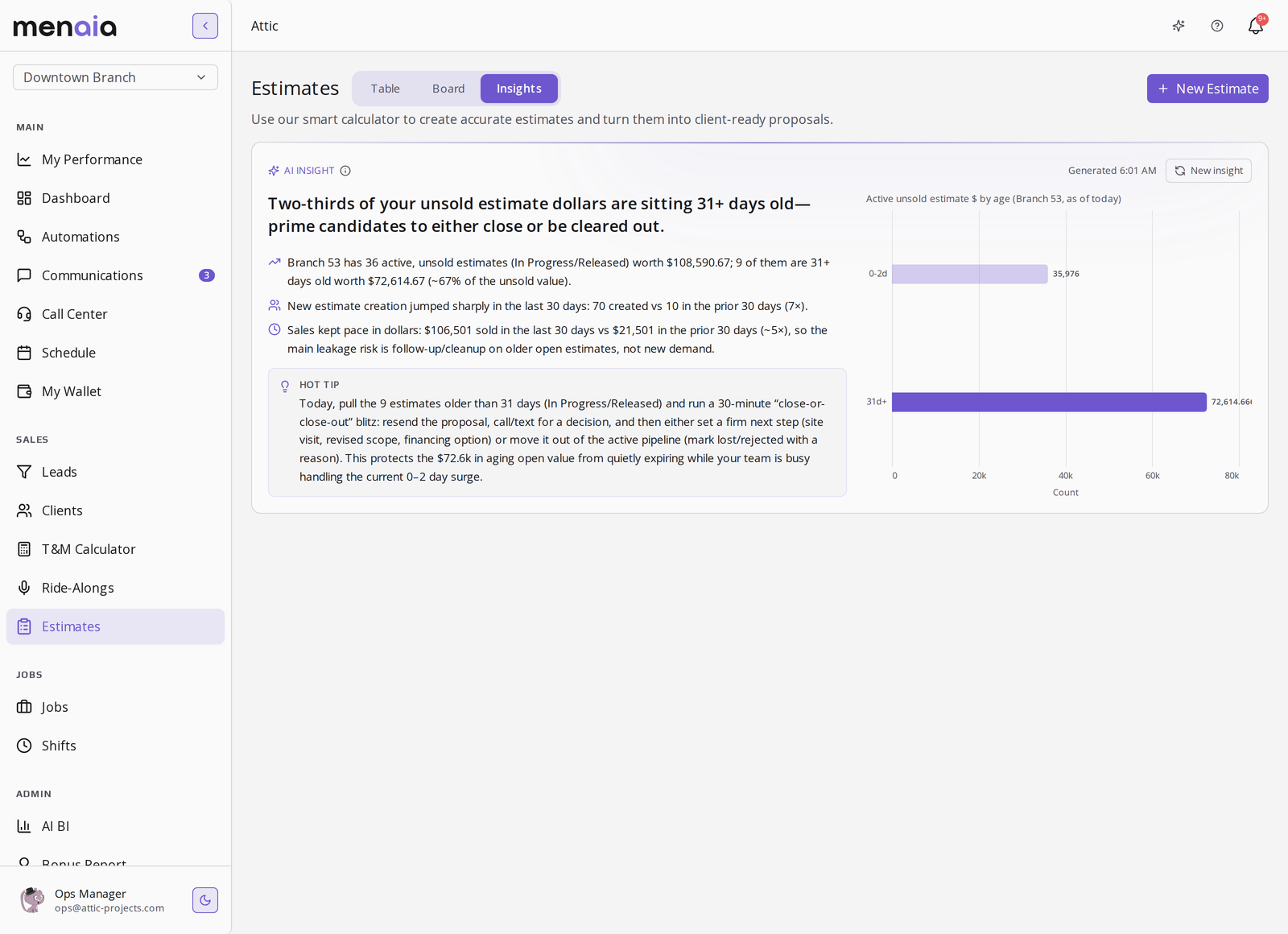Click the Call Center headset icon

click(x=24, y=314)
